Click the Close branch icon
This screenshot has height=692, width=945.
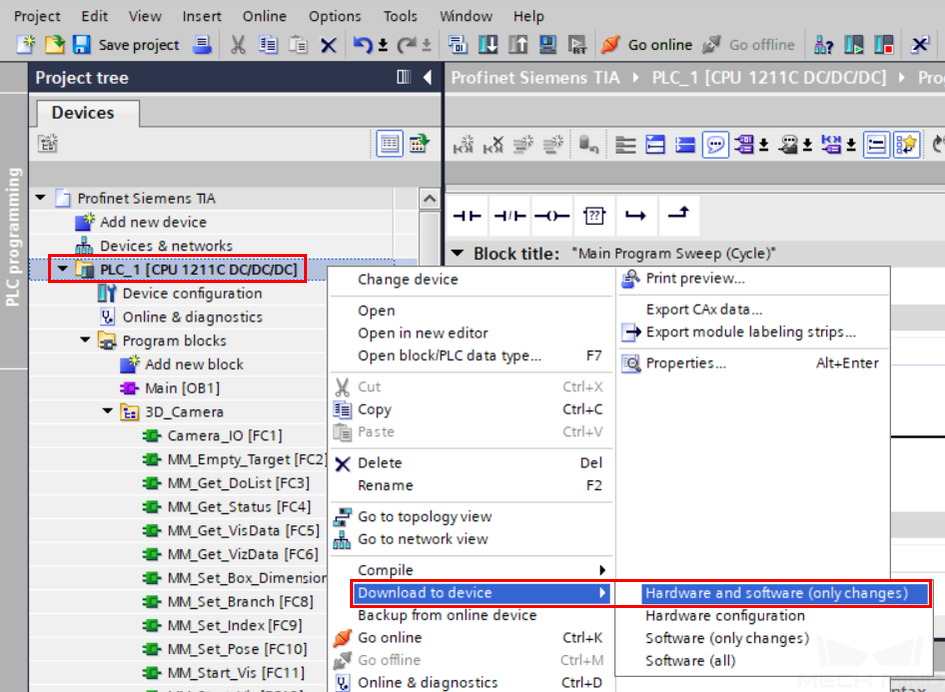679,215
